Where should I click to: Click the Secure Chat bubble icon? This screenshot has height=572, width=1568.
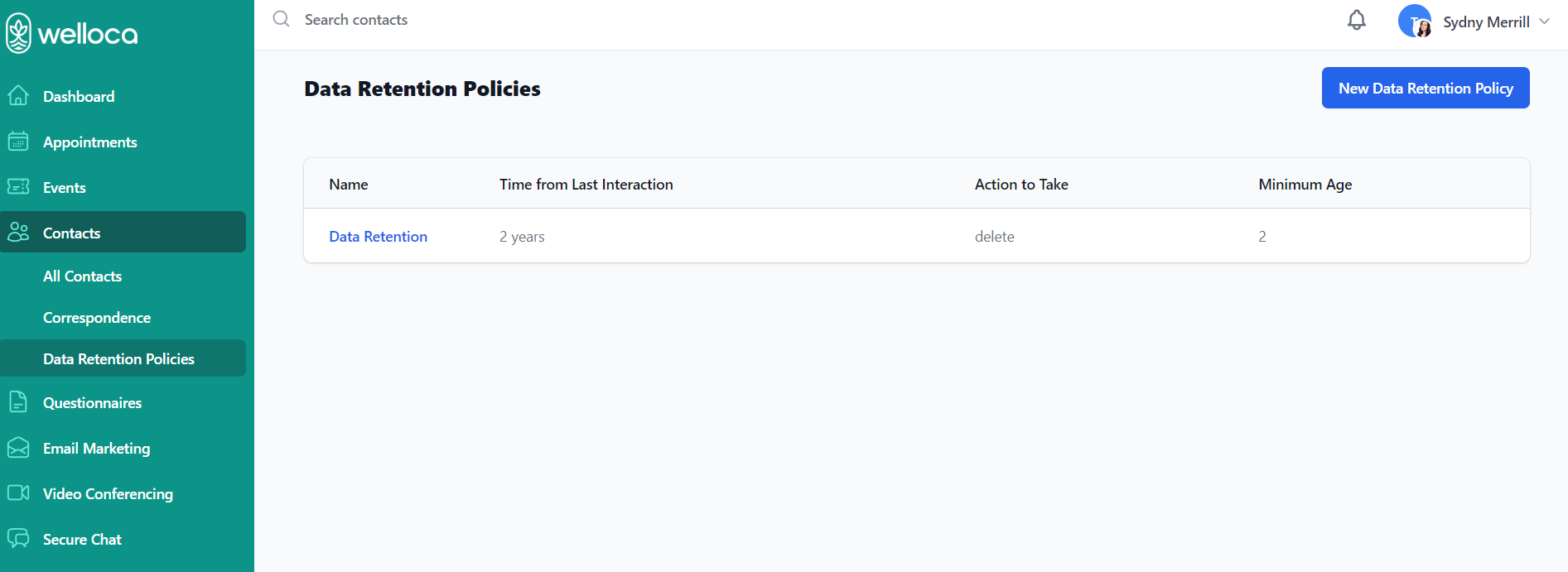pyautogui.click(x=18, y=539)
